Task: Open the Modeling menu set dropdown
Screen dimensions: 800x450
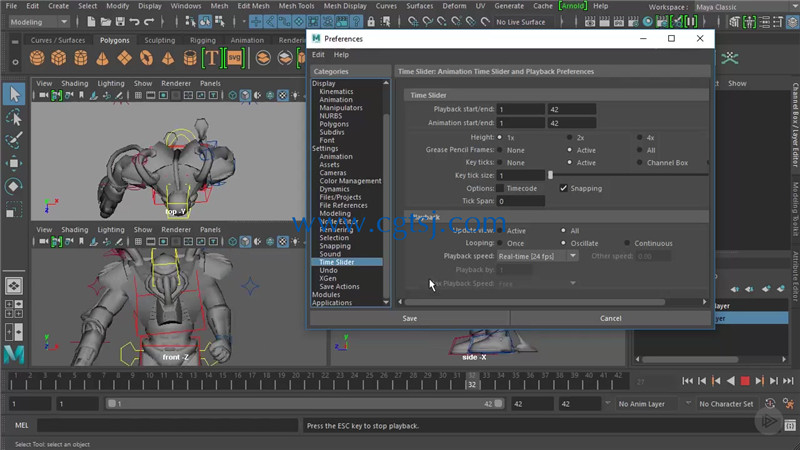Action: [39, 22]
